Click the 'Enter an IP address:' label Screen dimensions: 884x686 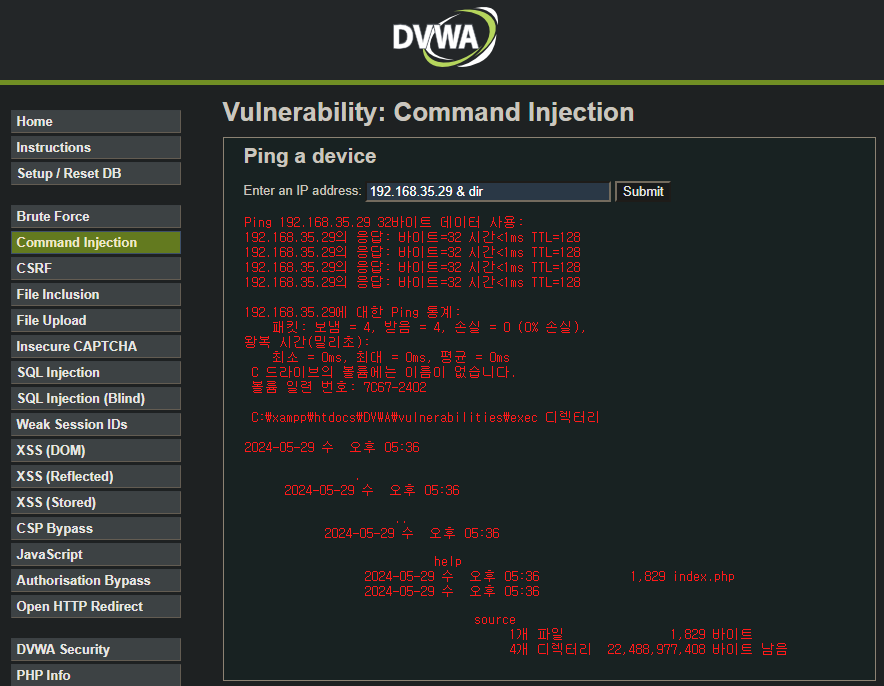(x=302, y=191)
